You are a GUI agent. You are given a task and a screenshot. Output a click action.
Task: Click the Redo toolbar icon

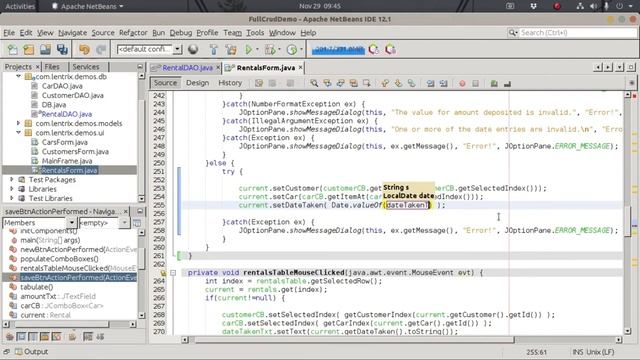[101, 49]
